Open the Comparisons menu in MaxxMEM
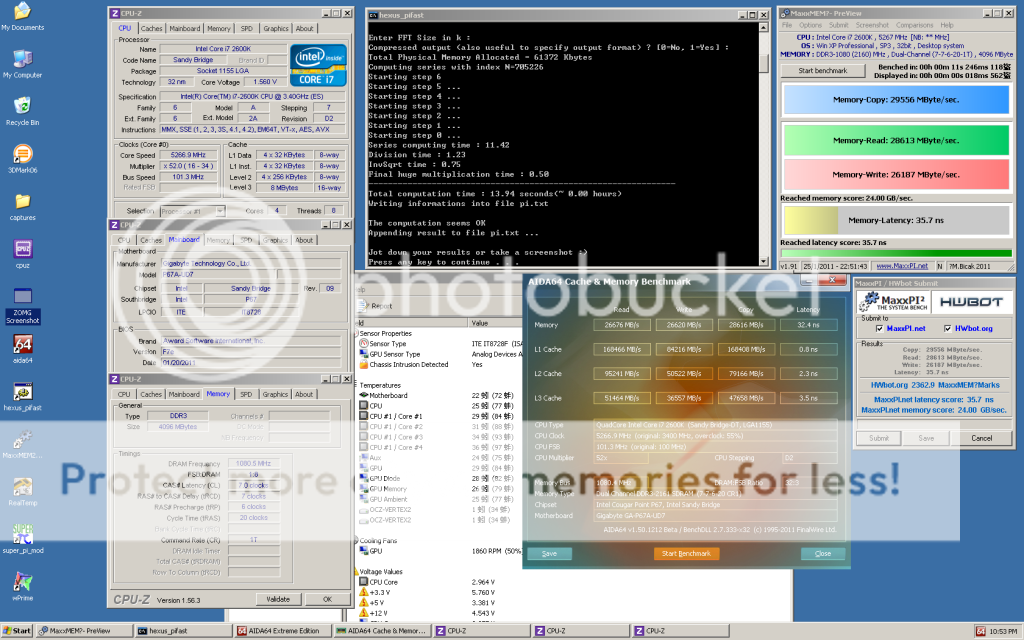 point(914,25)
